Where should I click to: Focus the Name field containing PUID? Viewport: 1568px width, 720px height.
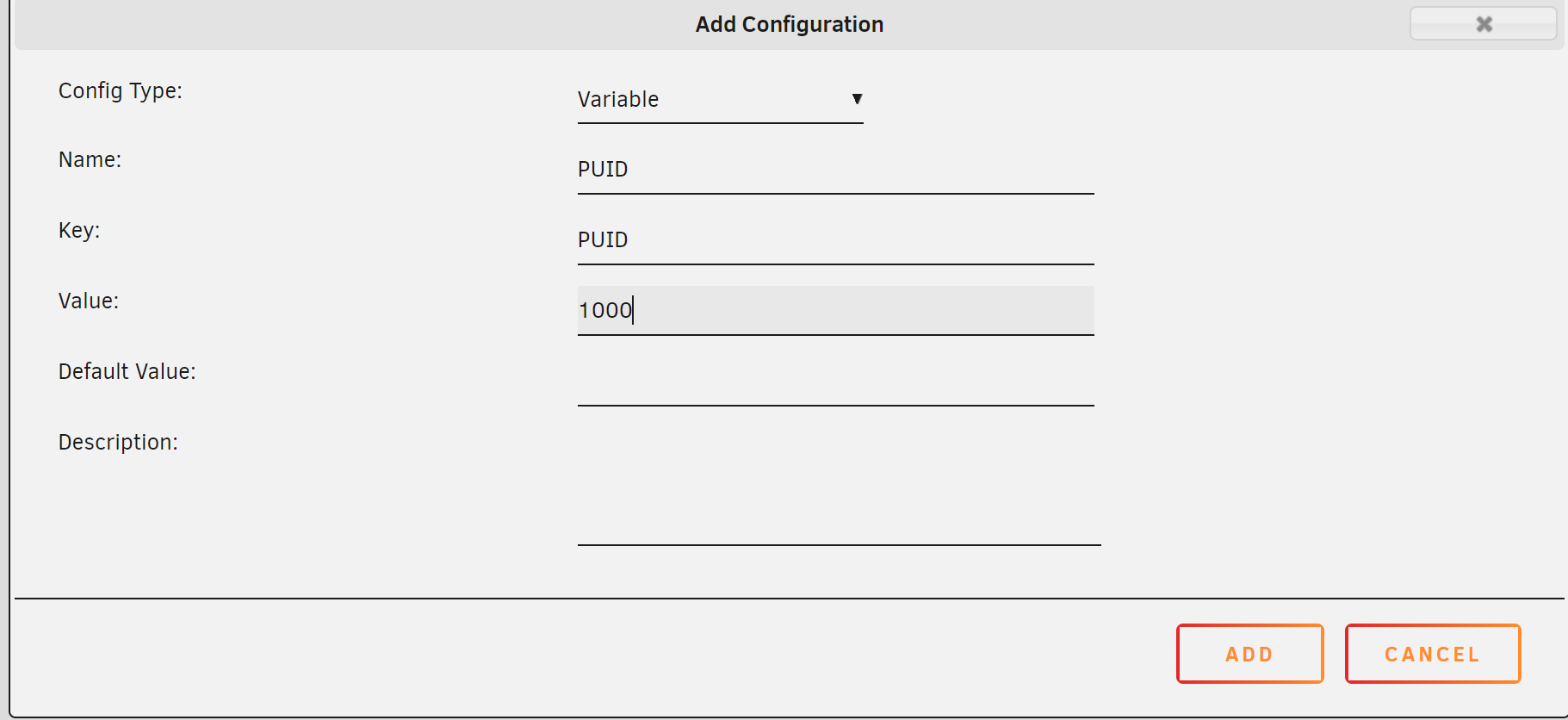[835, 170]
